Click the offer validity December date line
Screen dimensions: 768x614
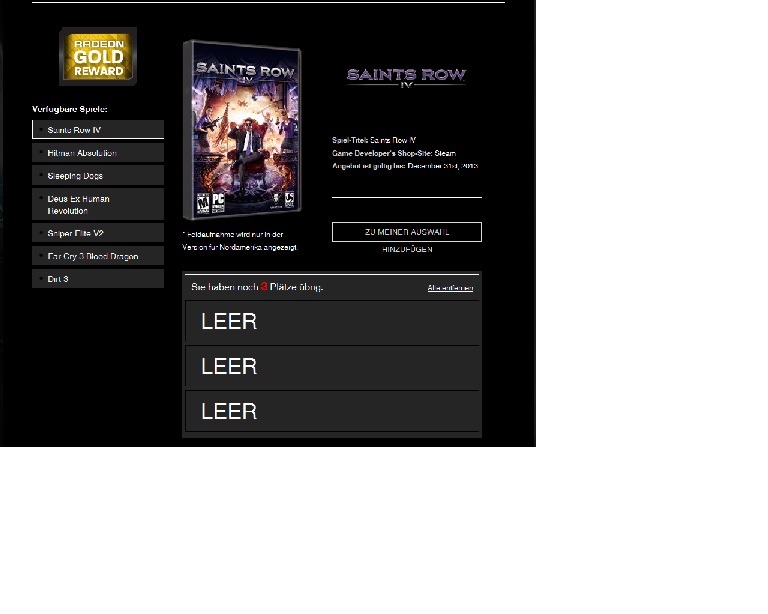click(x=405, y=166)
